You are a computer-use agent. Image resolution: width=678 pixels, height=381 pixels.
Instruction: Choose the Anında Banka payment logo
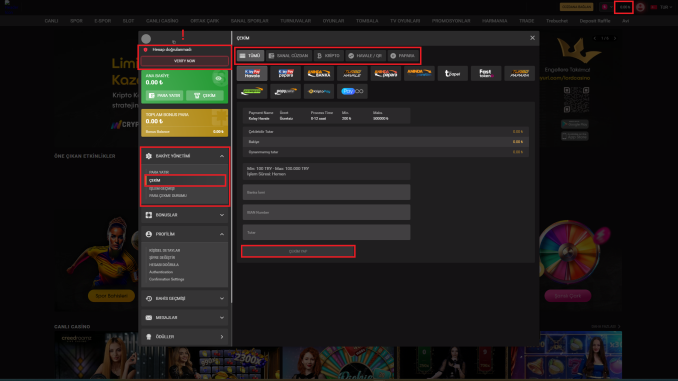pyautogui.click(x=319, y=74)
